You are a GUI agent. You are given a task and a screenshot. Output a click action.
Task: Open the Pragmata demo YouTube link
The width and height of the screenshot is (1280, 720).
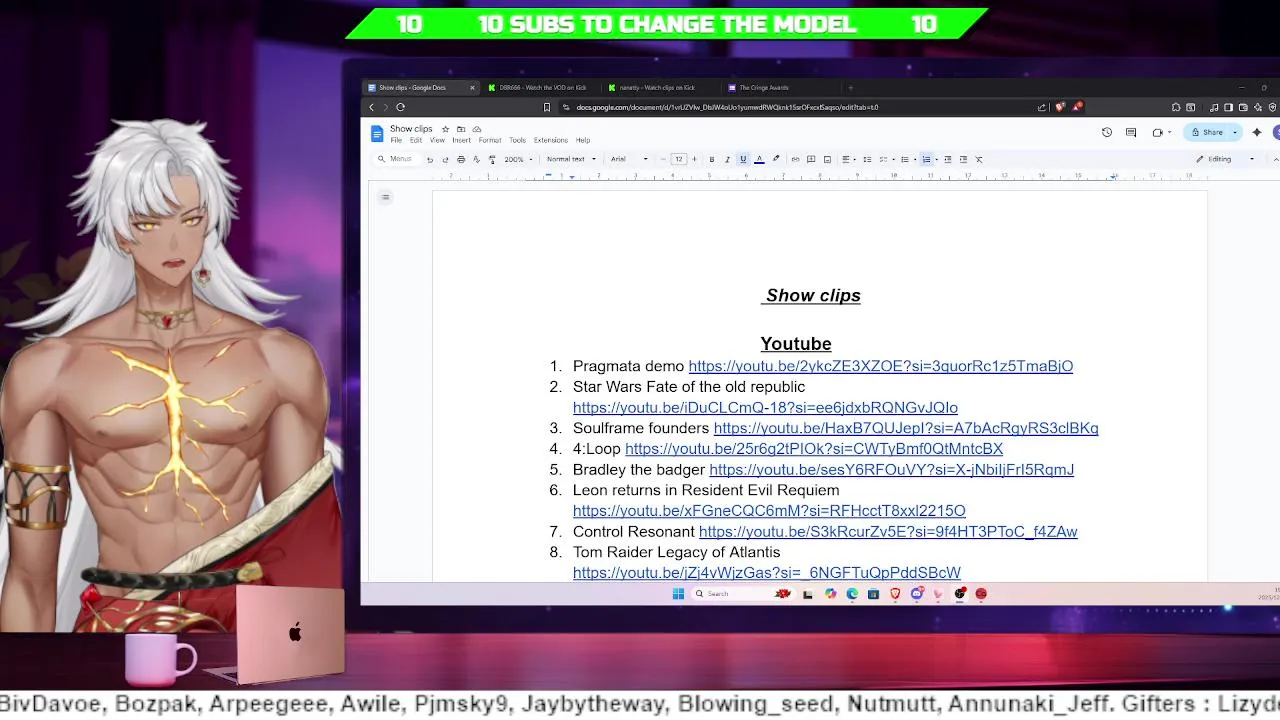click(881, 366)
